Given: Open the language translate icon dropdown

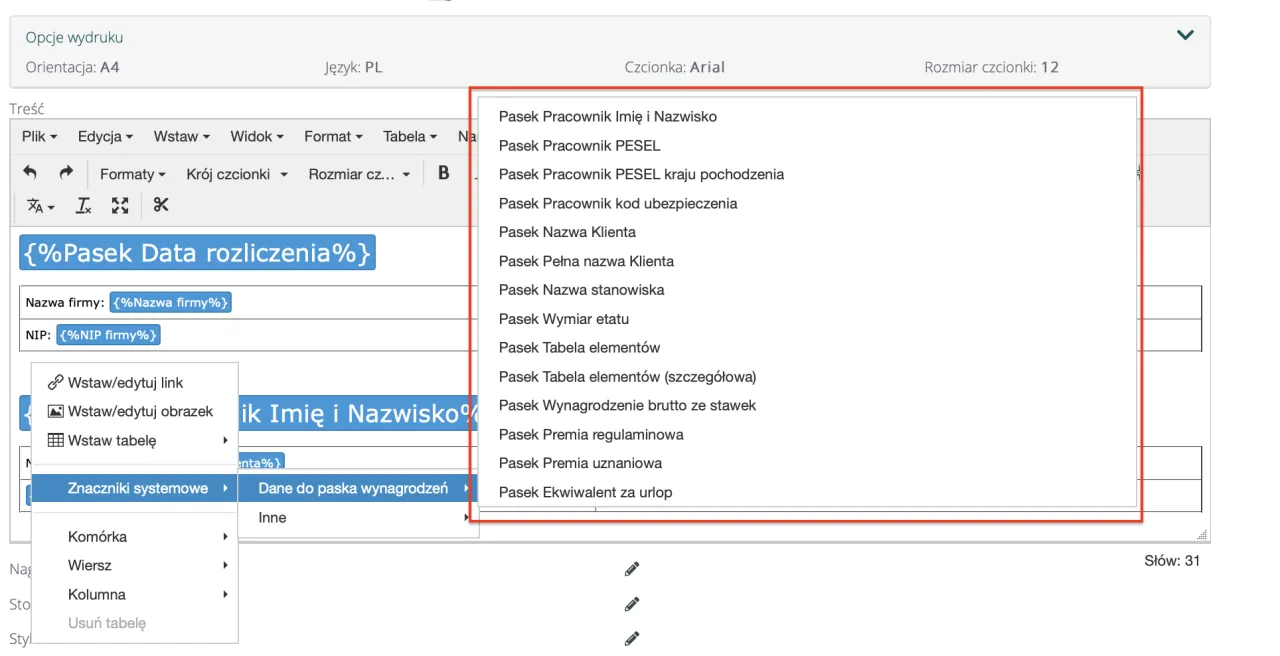Looking at the screenshot, I should click(40, 205).
